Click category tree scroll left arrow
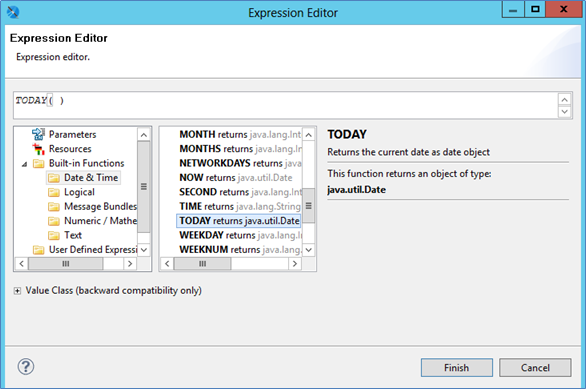 22,264
